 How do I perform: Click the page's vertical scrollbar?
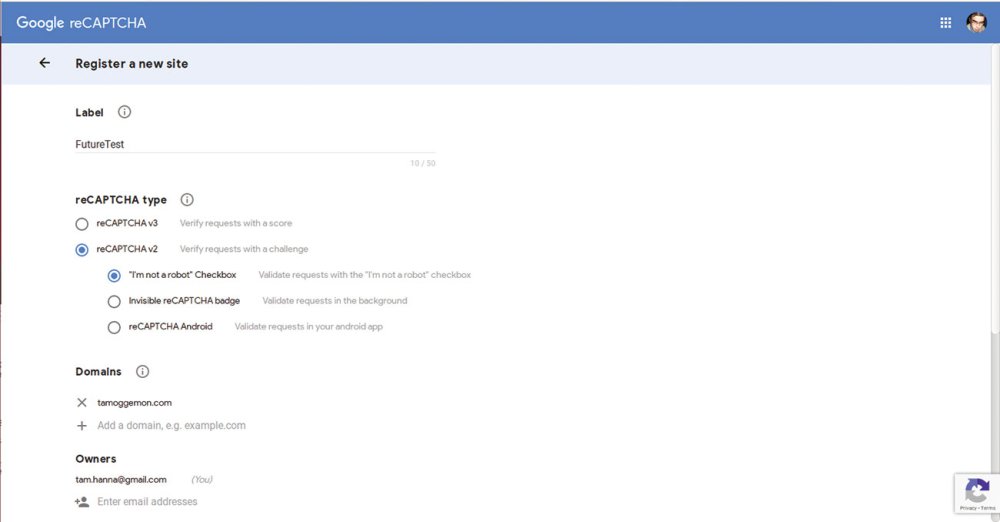pos(996,281)
